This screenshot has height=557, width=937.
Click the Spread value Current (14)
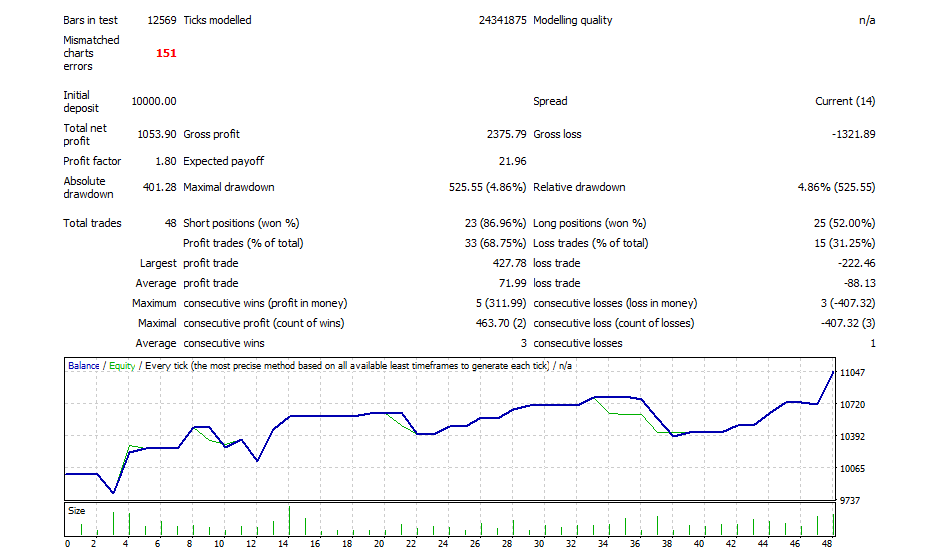(x=845, y=101)
